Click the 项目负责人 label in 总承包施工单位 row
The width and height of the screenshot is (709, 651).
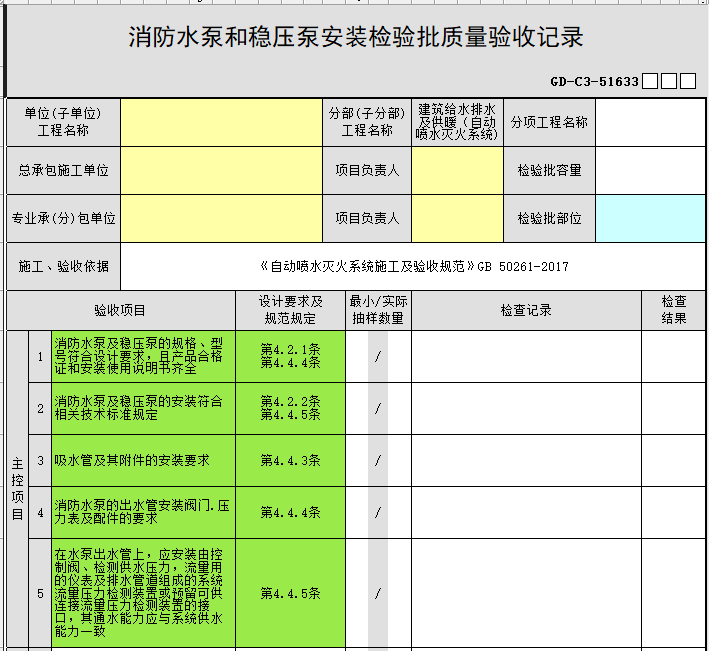coord(367,170)
